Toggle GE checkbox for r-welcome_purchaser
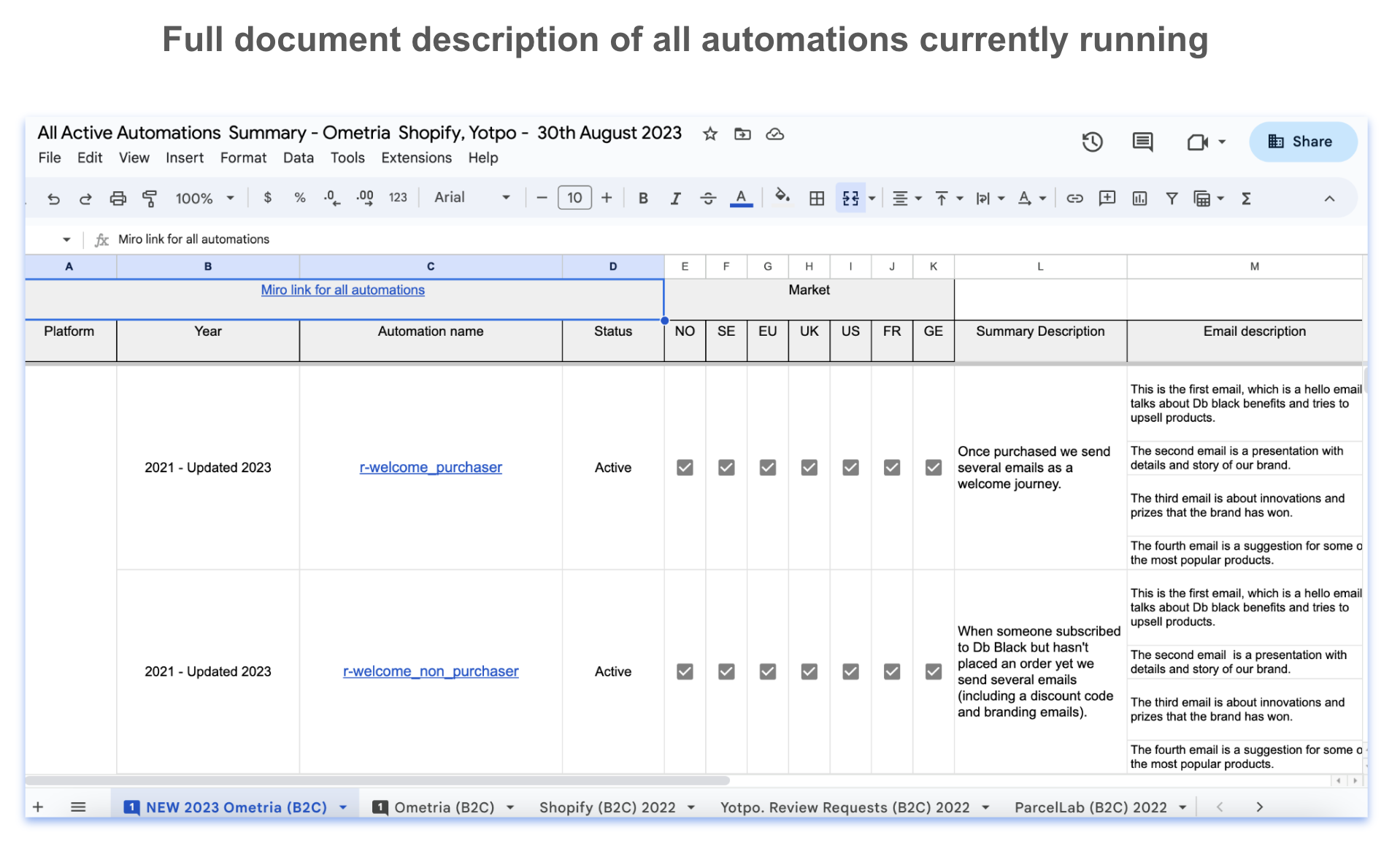1400x854 pixels. (934, 467)
